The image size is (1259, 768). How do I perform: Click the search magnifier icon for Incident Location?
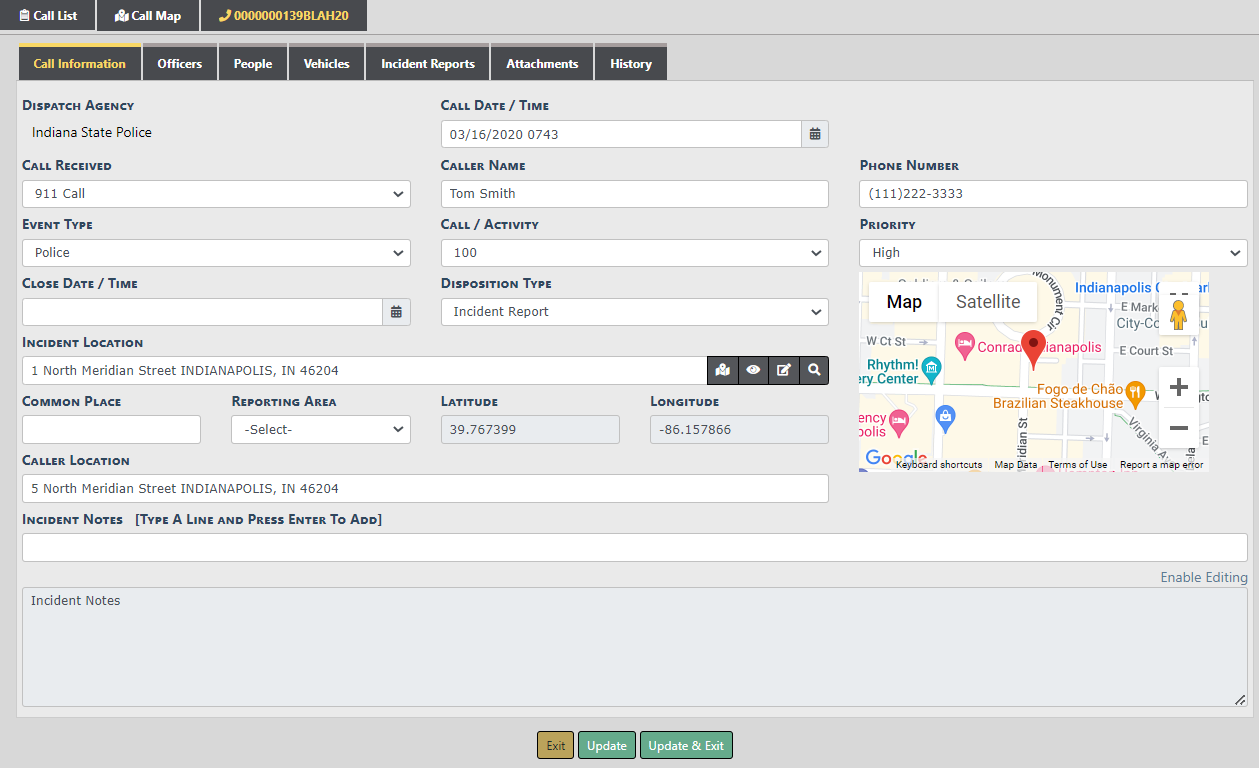(x=814, y=371)
